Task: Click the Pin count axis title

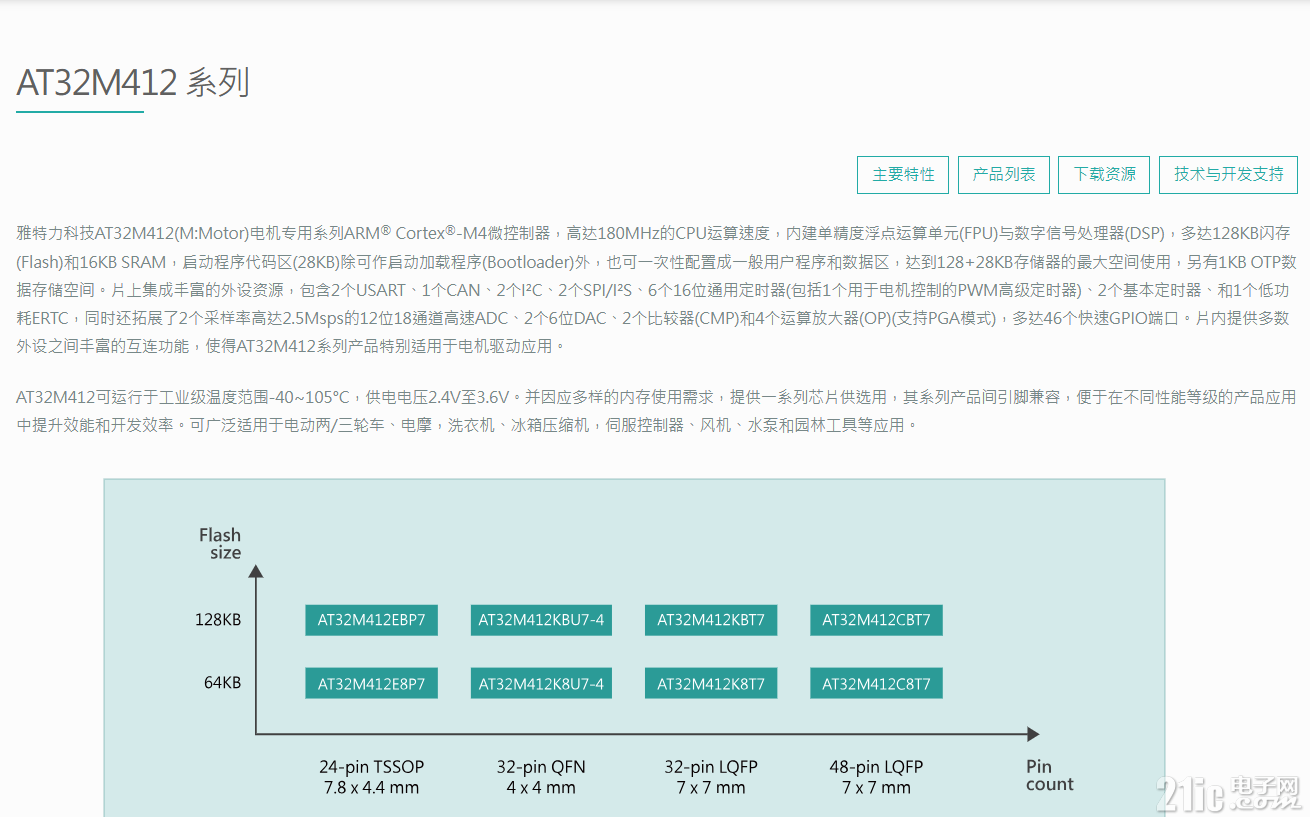Action: coord(1049,776)
